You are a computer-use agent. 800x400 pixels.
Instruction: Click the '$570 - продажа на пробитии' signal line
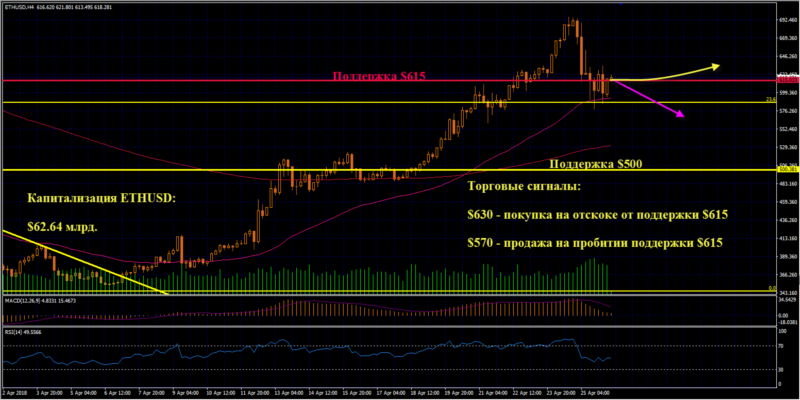pyautogui.click(x=594, y=243)
